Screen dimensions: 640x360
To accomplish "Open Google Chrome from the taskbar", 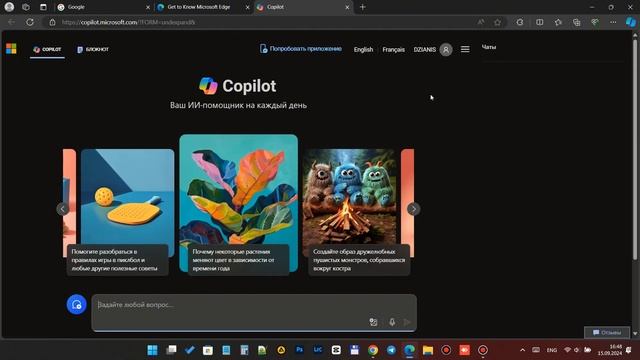I will (x=373, y=350).
